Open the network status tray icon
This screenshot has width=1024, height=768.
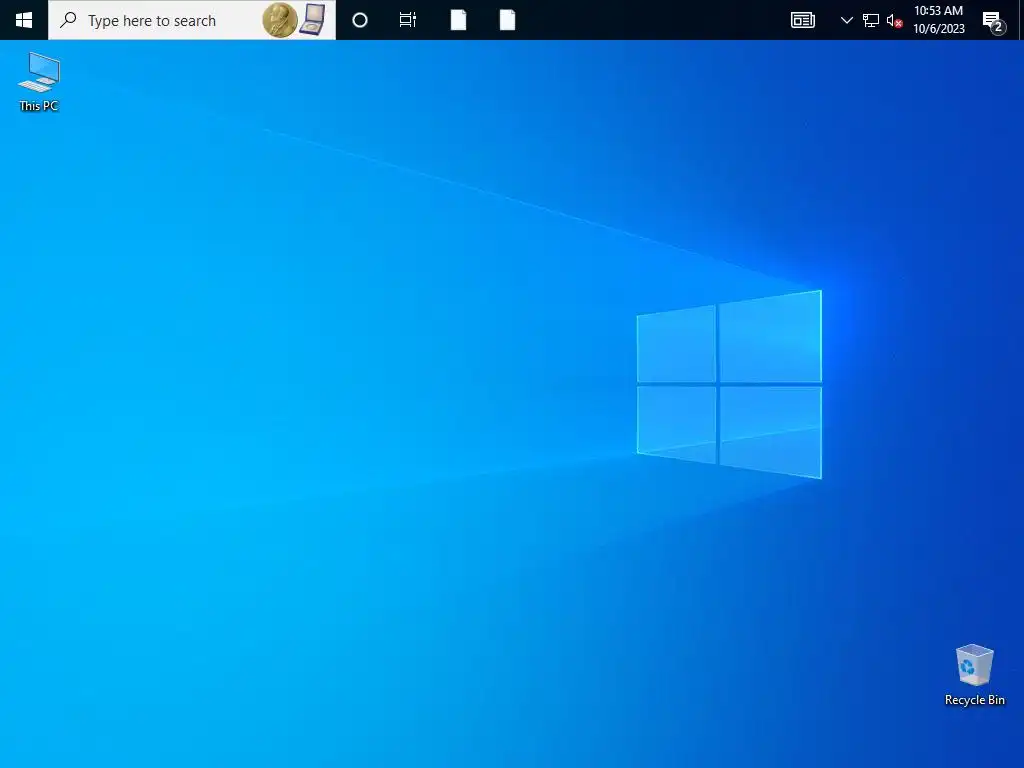click(x=871, y=21)
